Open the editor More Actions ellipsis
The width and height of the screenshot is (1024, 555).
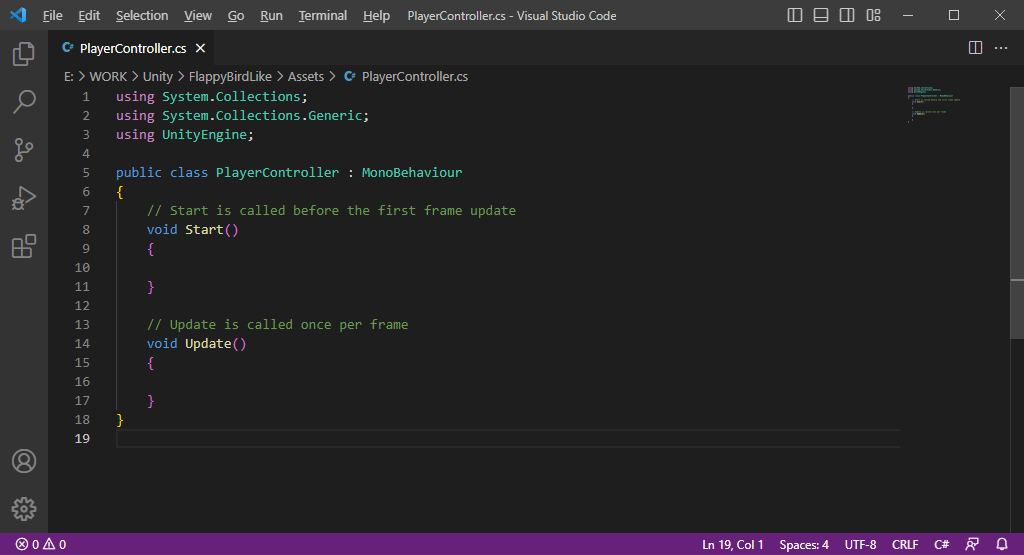[1000, 48]
